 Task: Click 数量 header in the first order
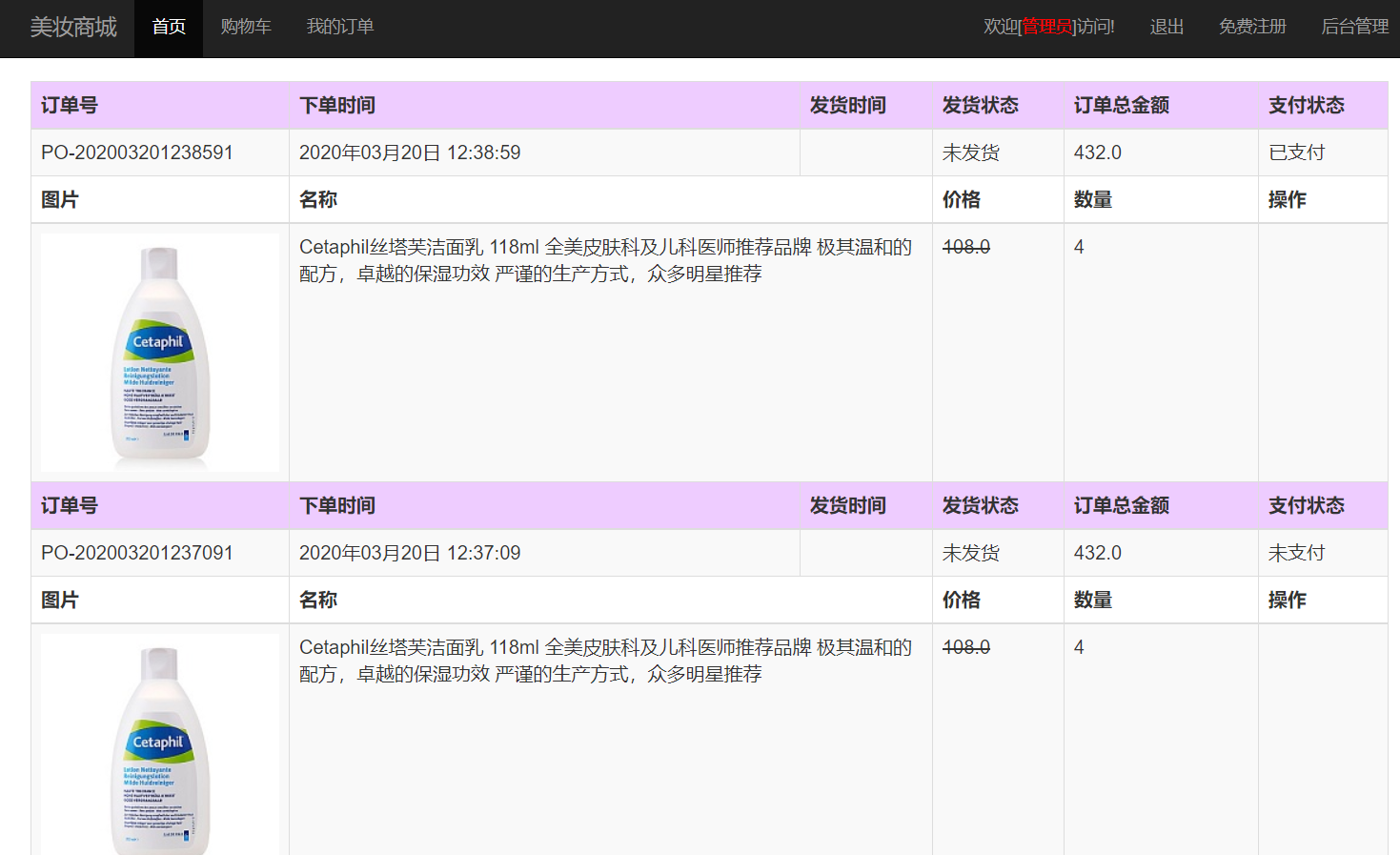pos(1093,199)
